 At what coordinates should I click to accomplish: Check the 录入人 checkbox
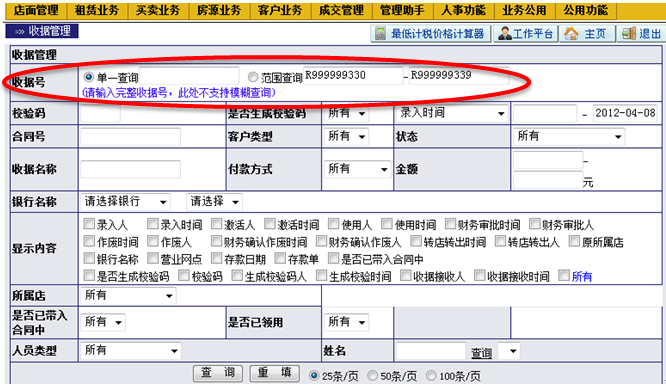pyautogui.click(x=89, y=224)
